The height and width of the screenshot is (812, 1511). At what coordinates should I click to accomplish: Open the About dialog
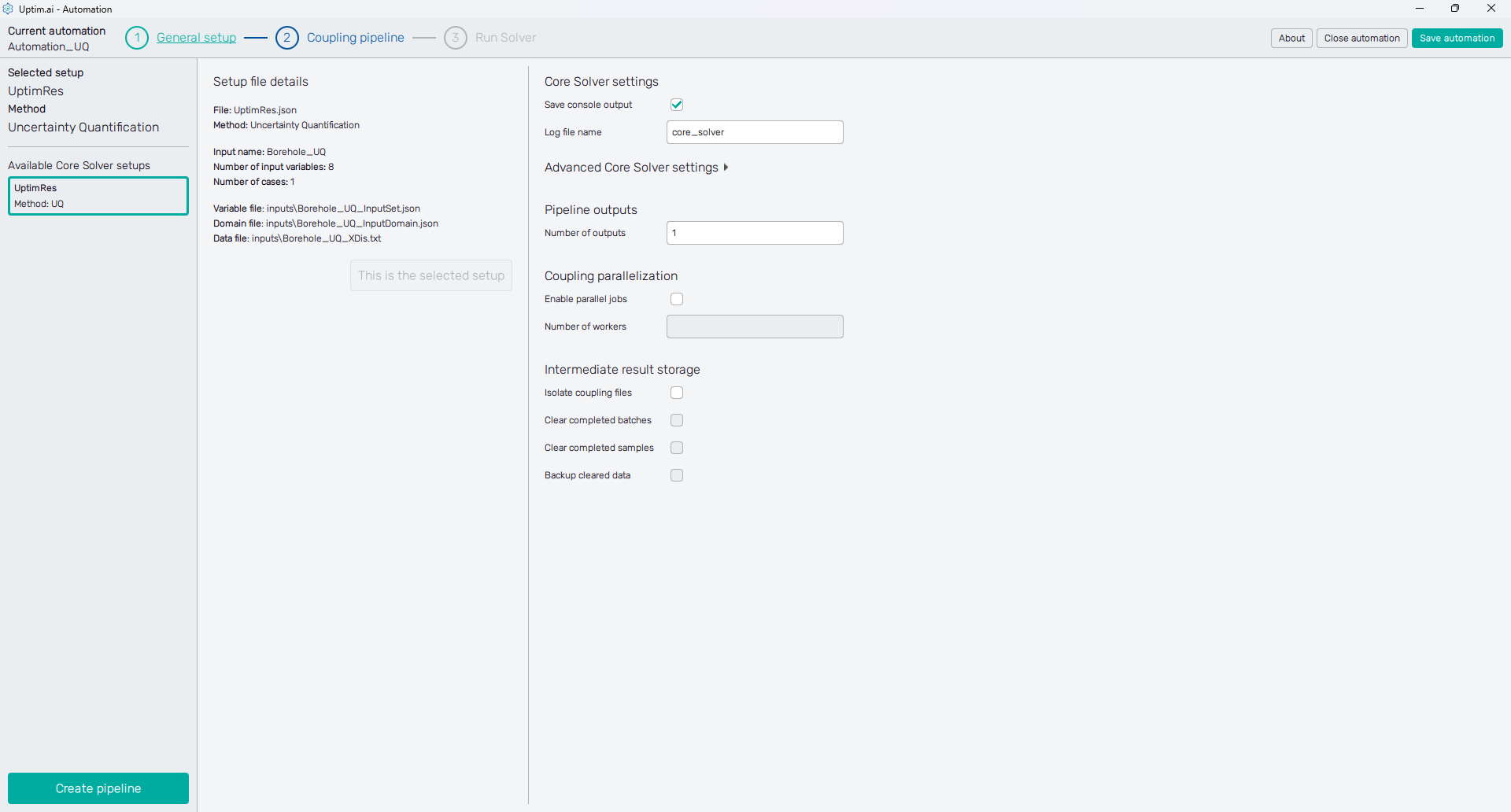[x=1291, y=38]
